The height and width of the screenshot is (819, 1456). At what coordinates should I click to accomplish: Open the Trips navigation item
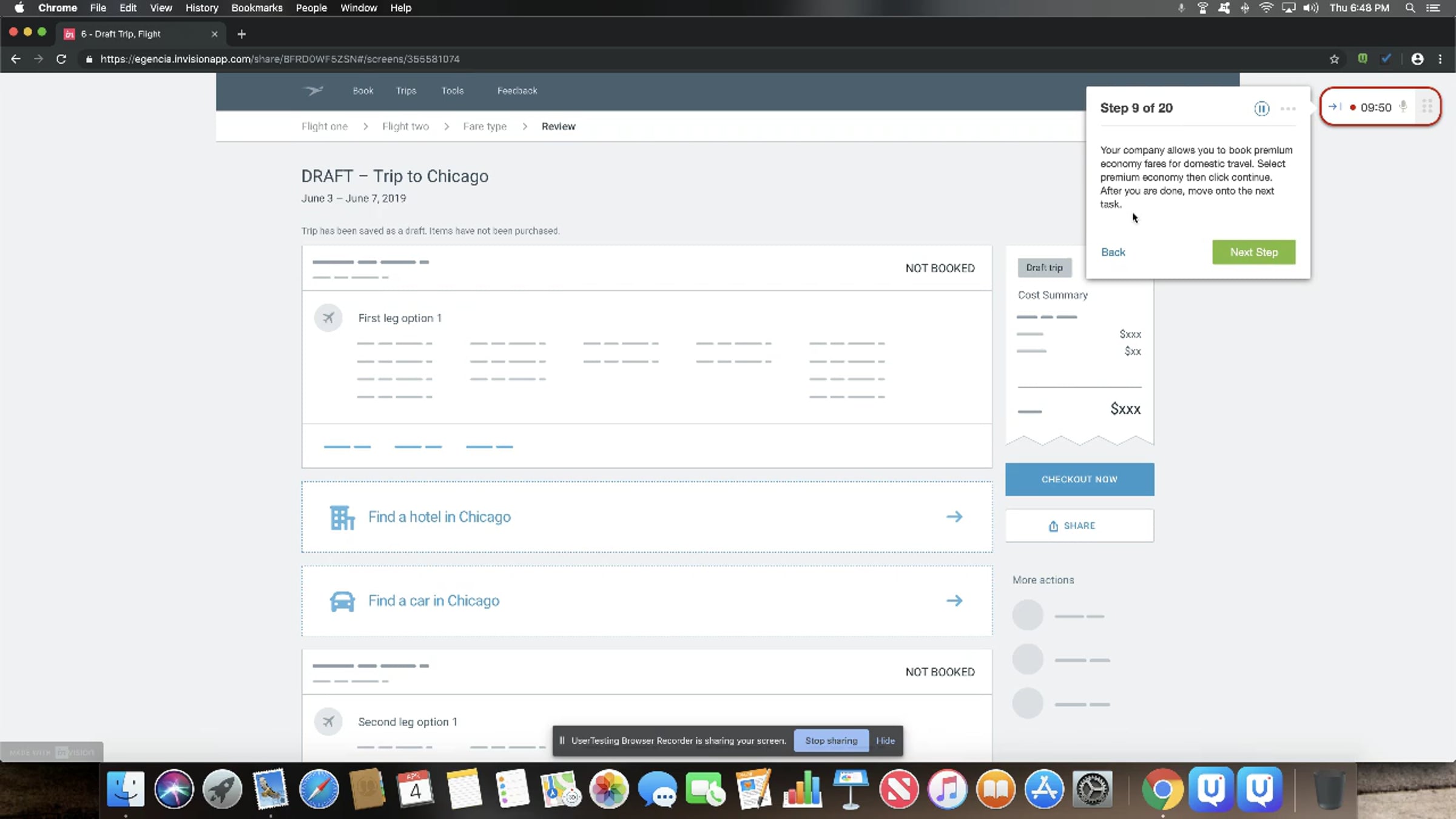(406, 91)
